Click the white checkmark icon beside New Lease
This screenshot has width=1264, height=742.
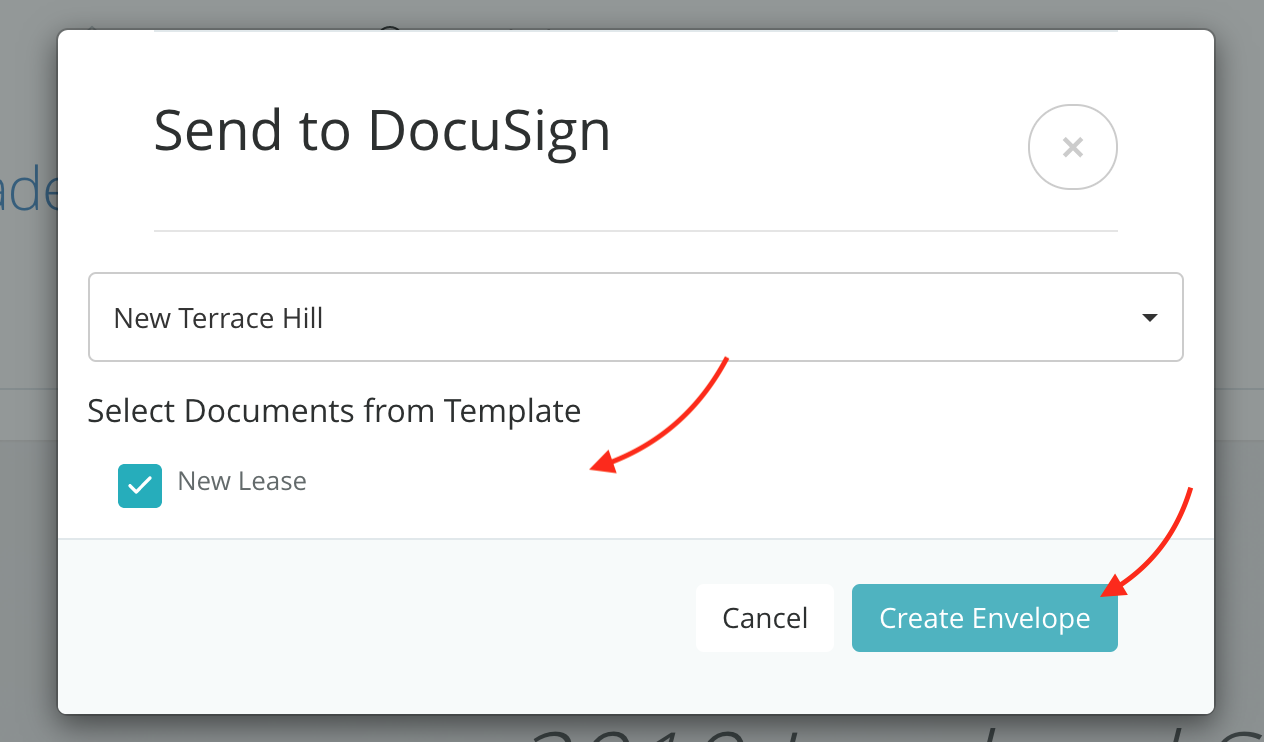(140, 486)
